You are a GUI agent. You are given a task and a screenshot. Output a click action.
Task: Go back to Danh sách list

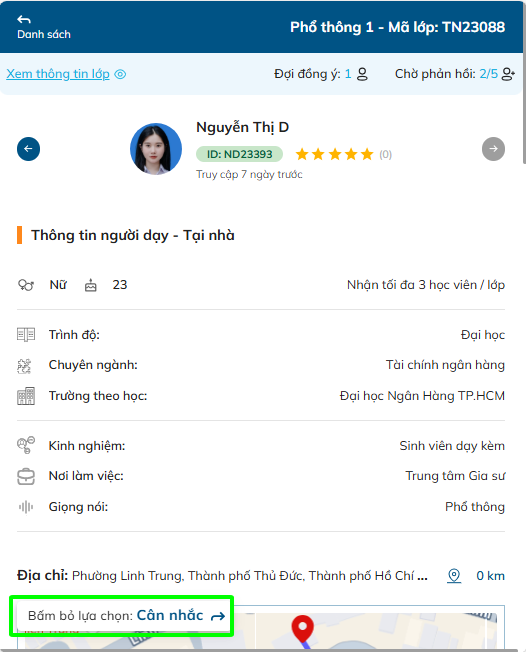point(44,27)
